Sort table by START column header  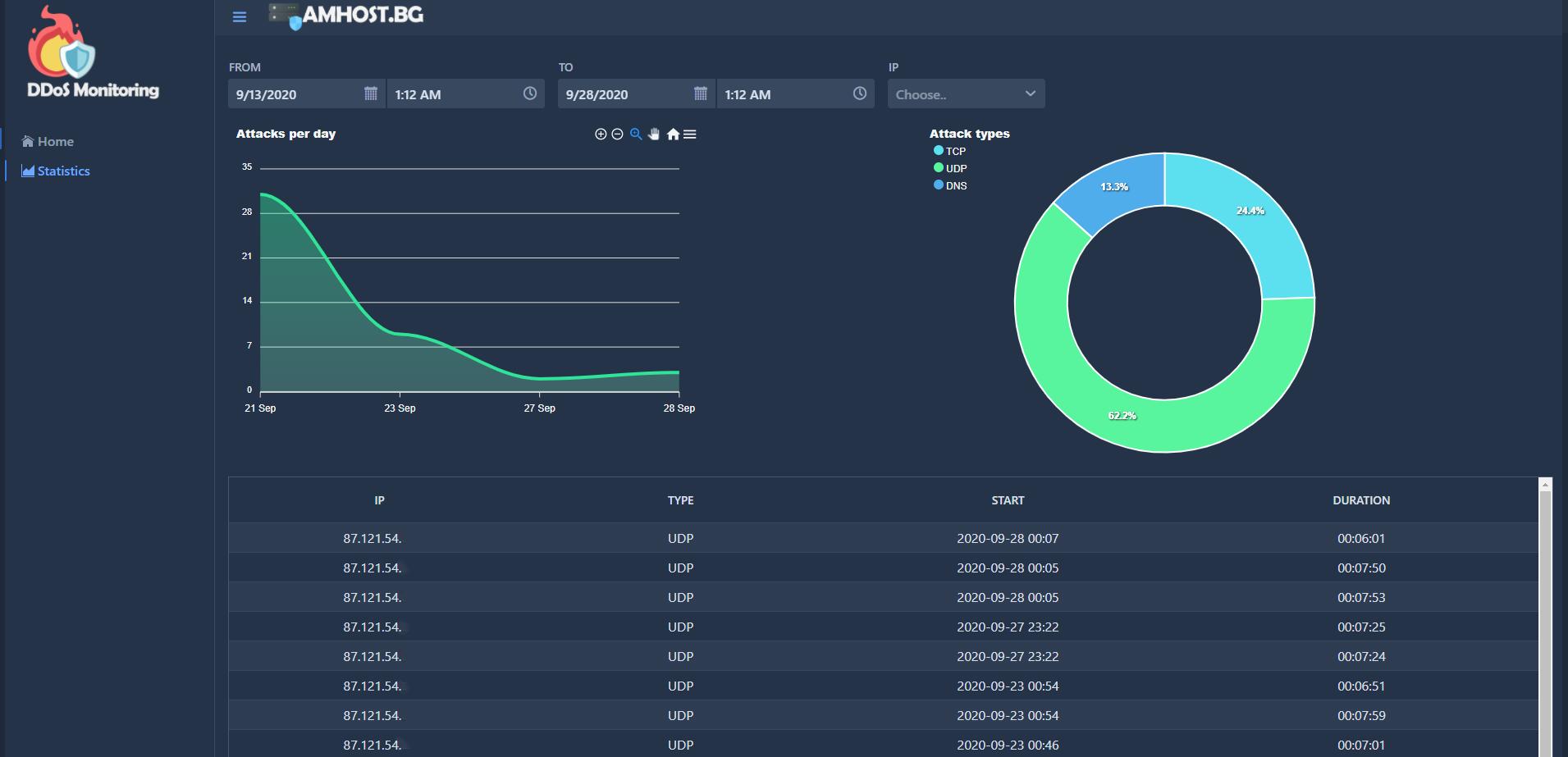1008,500
